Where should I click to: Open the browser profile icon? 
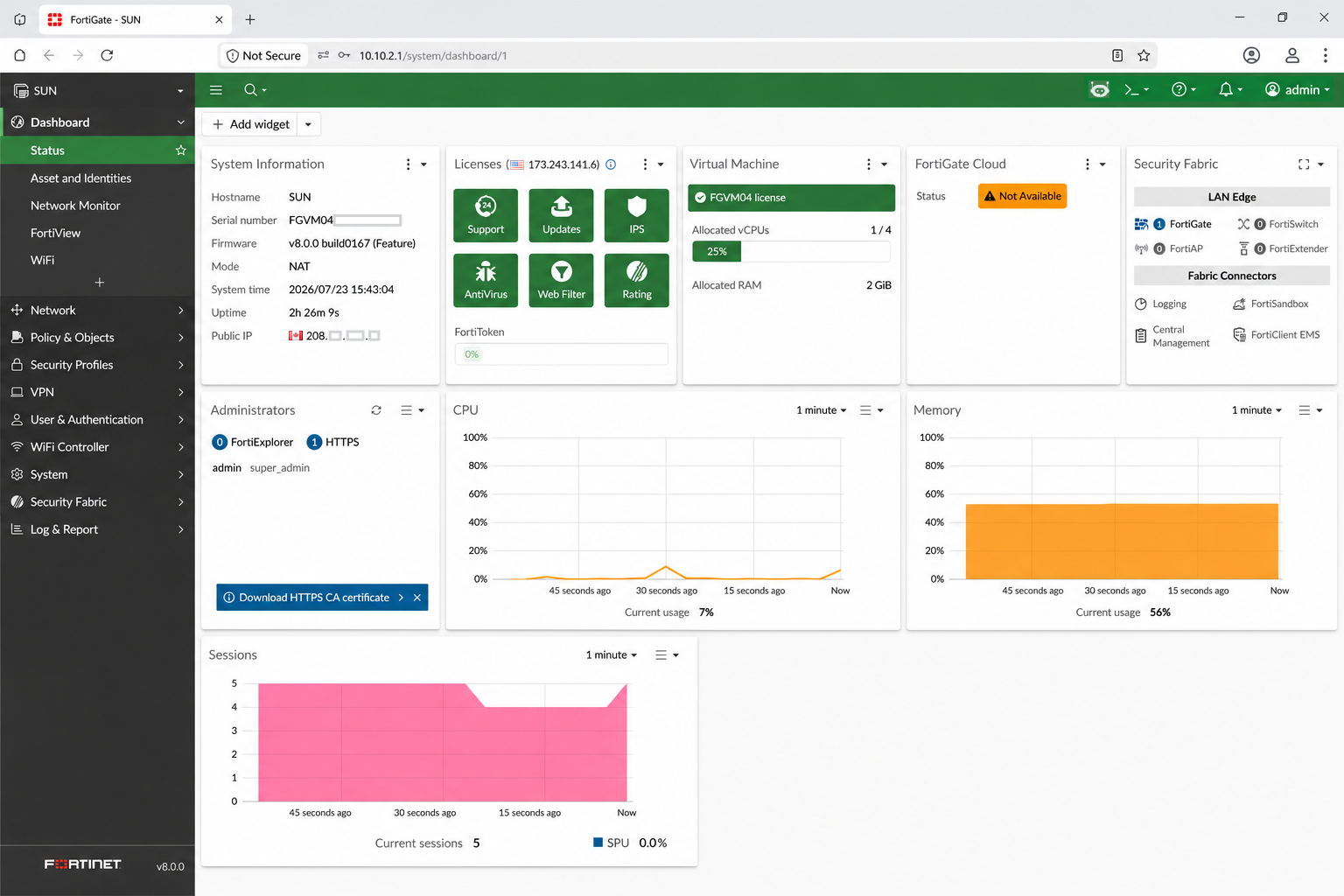click(1292, 55)
